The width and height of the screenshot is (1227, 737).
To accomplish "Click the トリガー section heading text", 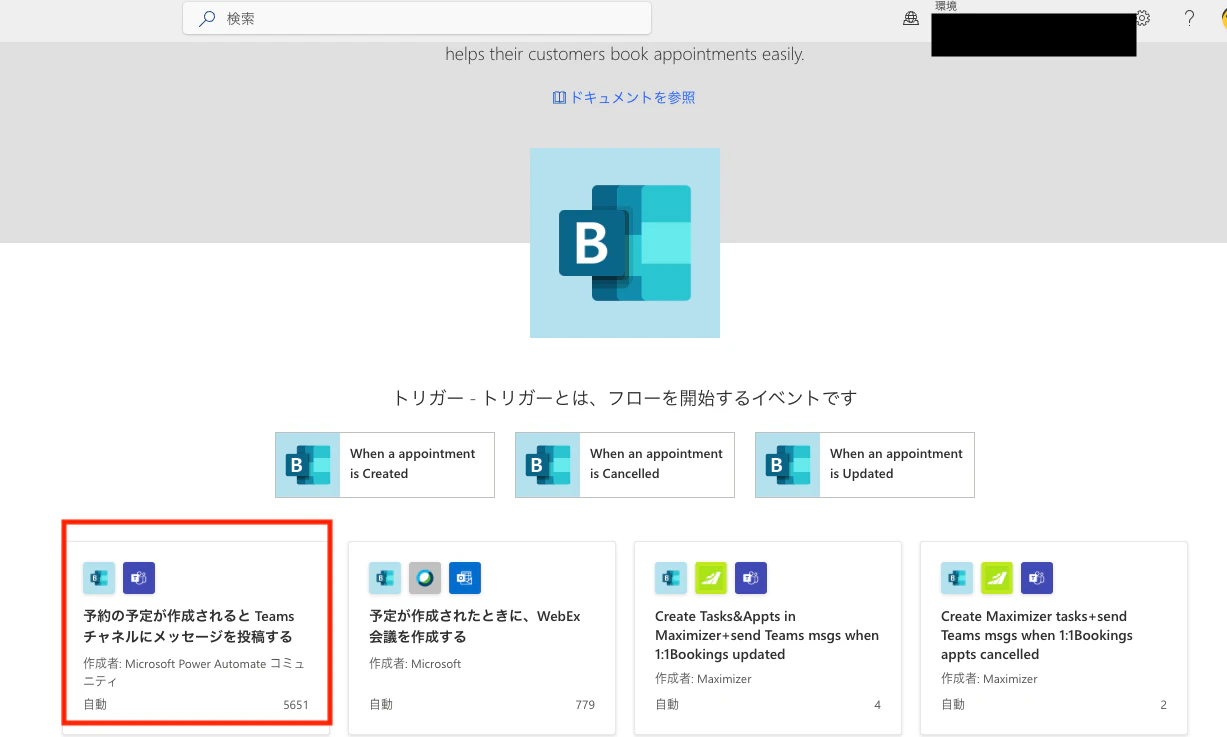I will 625,398.
